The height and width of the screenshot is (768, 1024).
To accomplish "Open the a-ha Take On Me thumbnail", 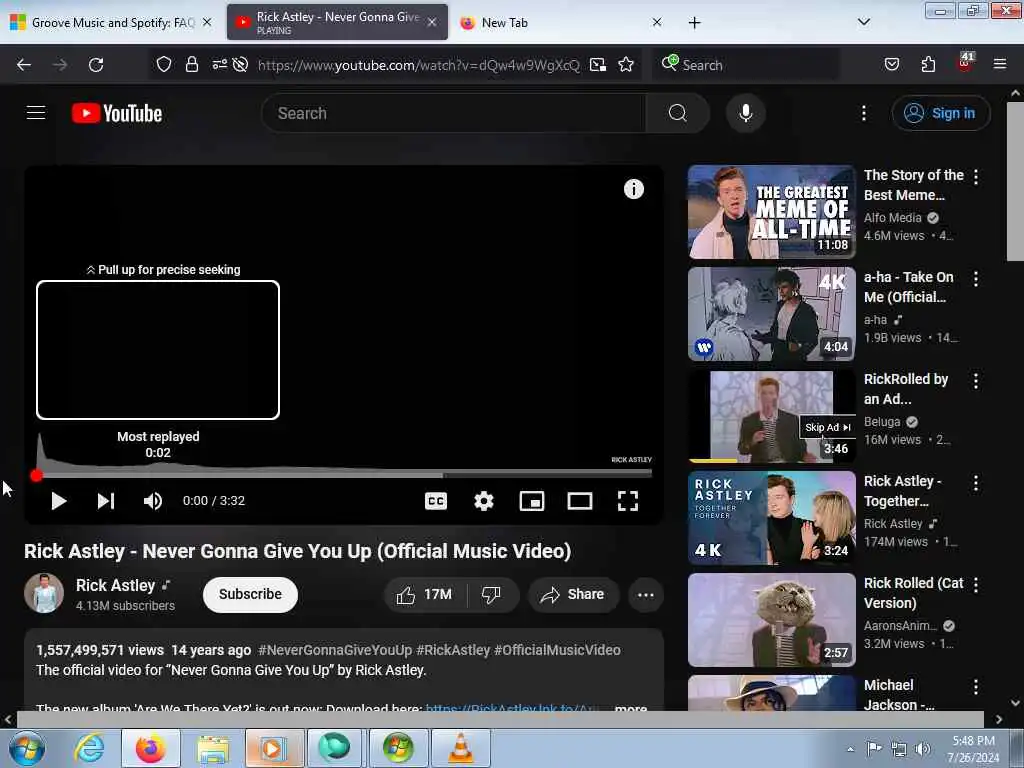I will pos(771,313).
